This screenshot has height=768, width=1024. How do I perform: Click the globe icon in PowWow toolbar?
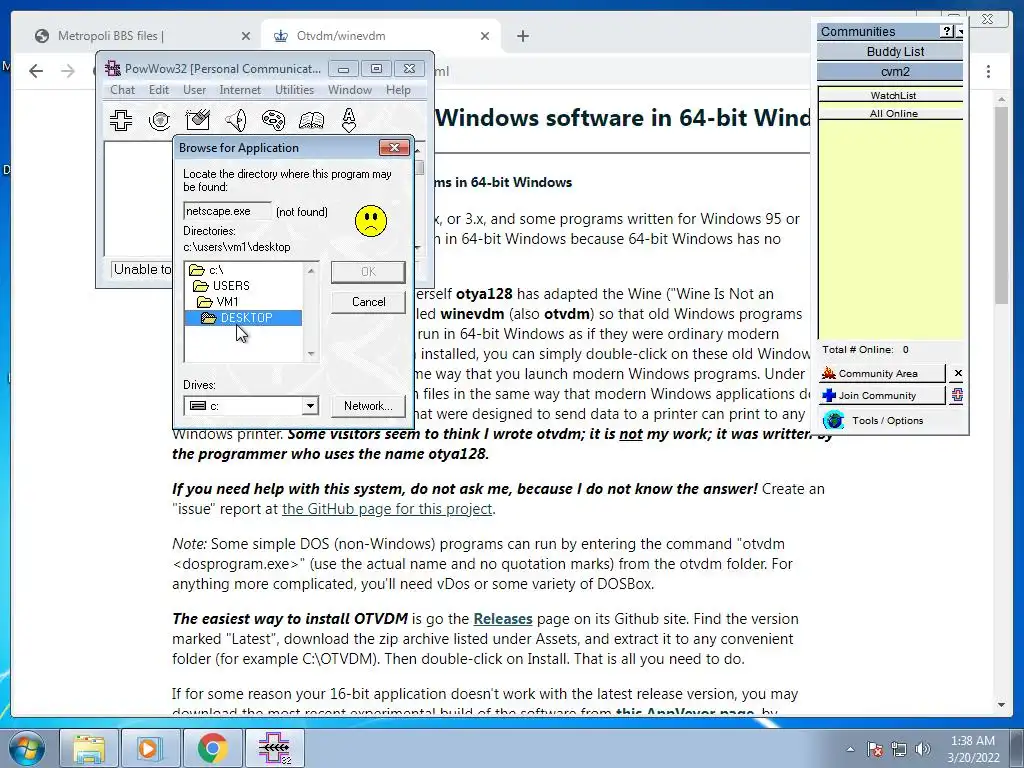159,120
